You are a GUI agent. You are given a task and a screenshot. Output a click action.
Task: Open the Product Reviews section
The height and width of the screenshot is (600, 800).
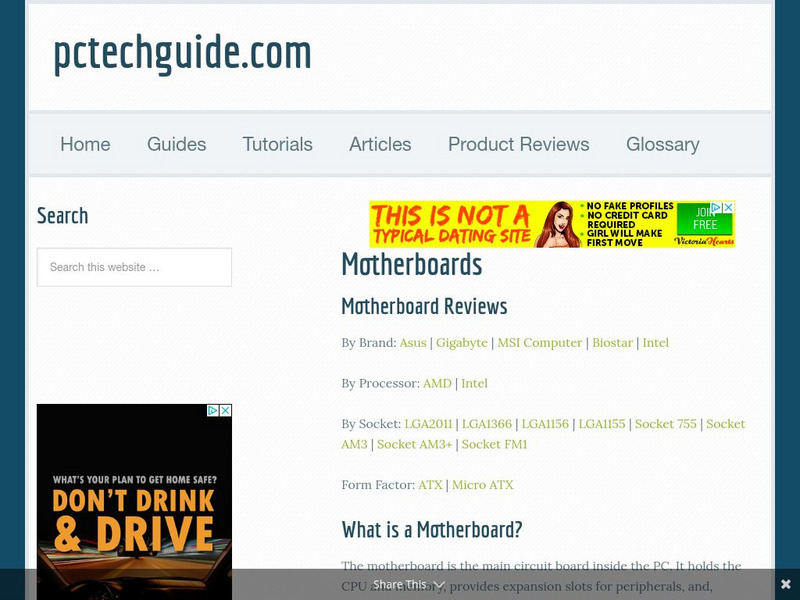coord(518,144)
